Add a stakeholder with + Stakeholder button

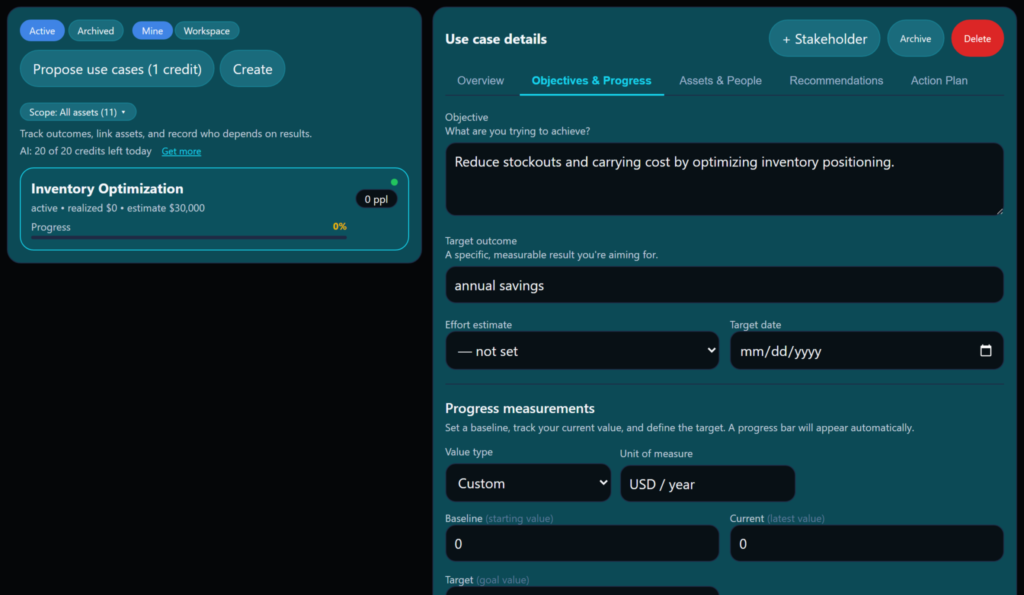tap(824, 39)
